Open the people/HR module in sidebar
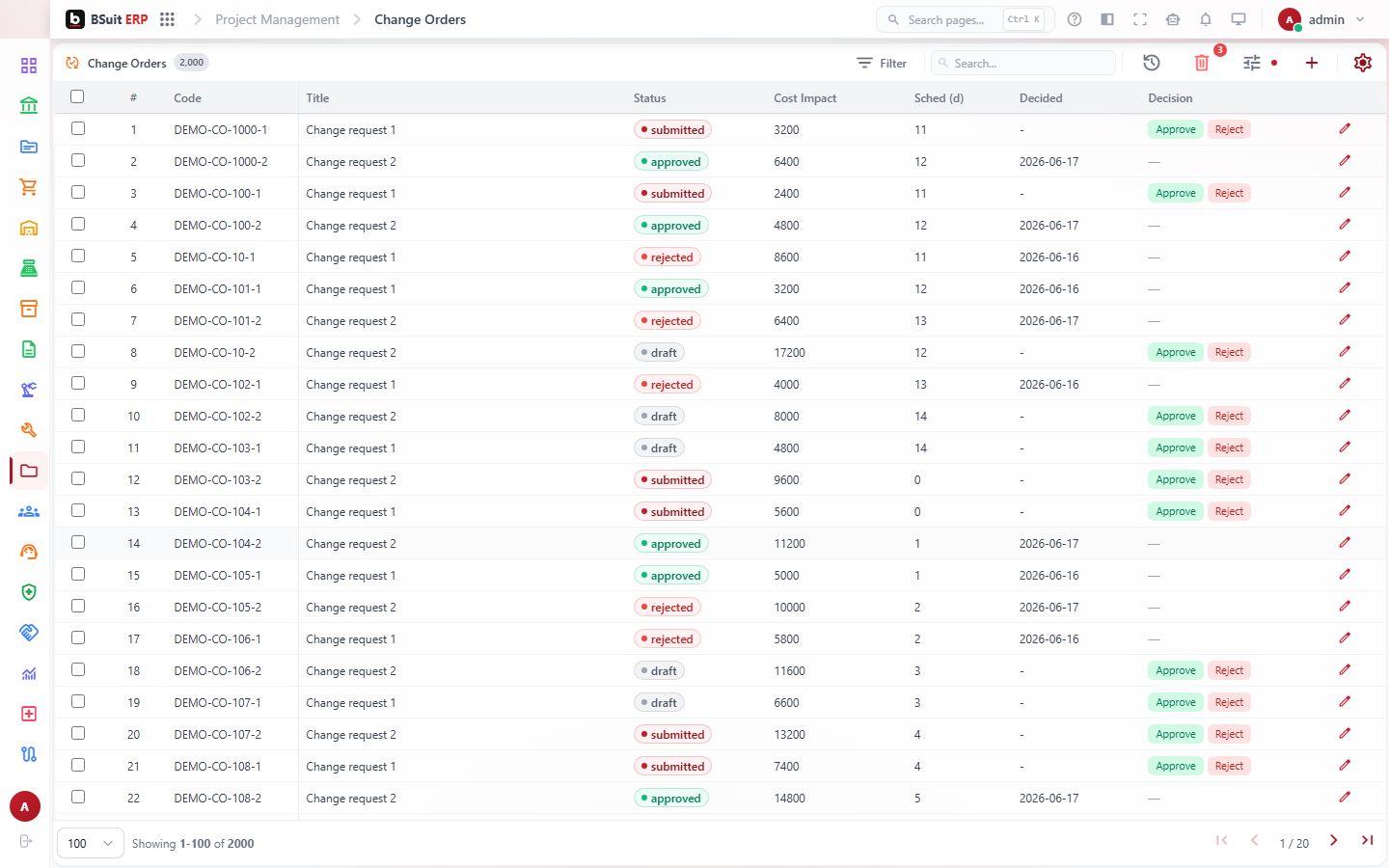The image size is (1389, 868). pos(29,511)
